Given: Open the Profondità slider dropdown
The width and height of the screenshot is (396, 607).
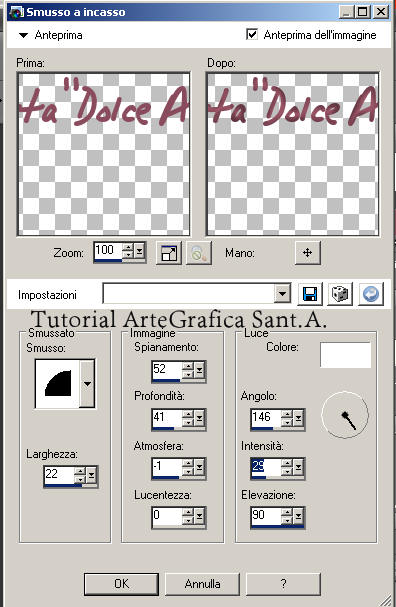Looking at the screenshot, I should pyautogui.click(x=199, y=419).
